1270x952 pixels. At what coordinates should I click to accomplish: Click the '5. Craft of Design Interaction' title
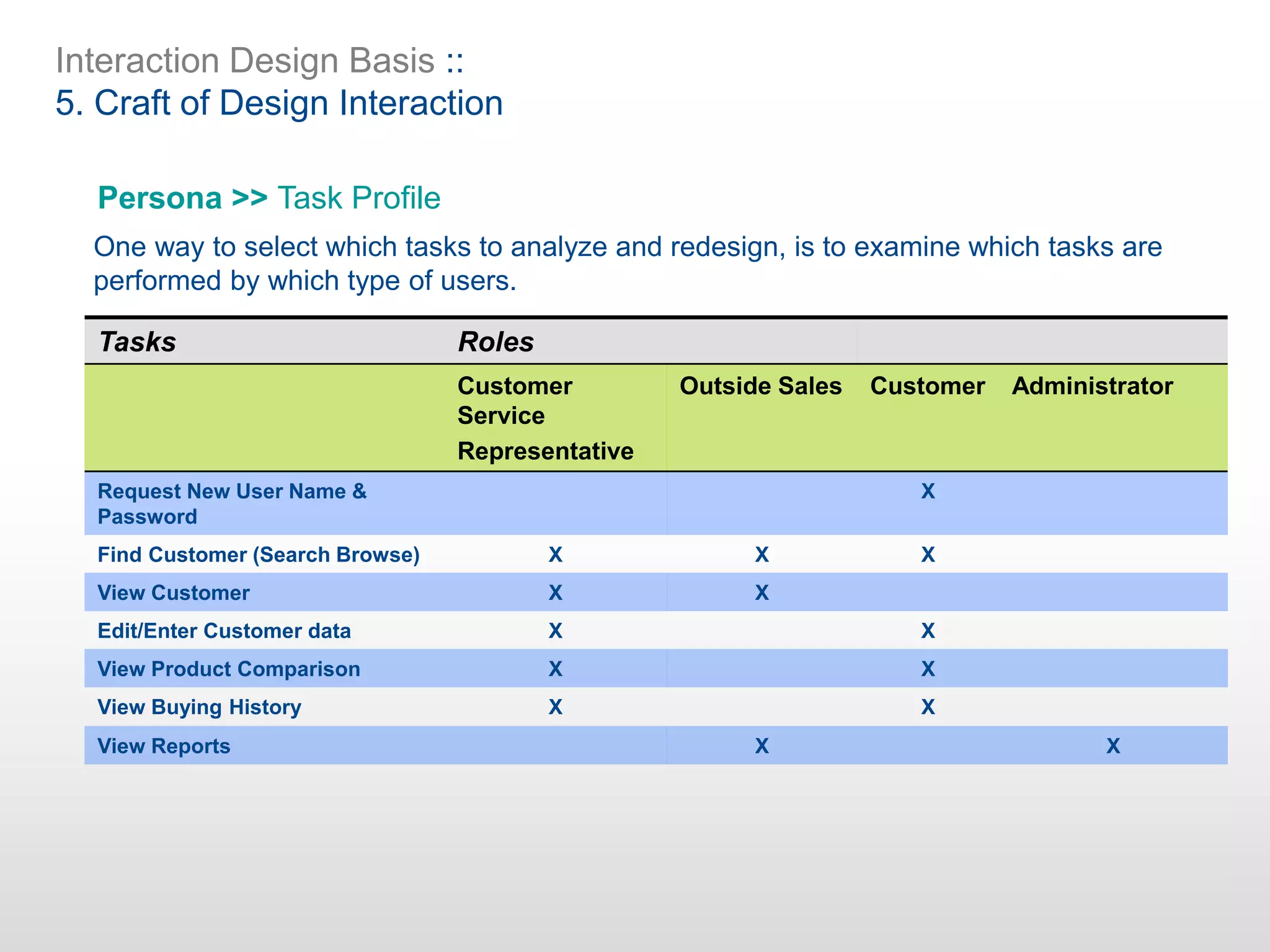pos(279,103)
